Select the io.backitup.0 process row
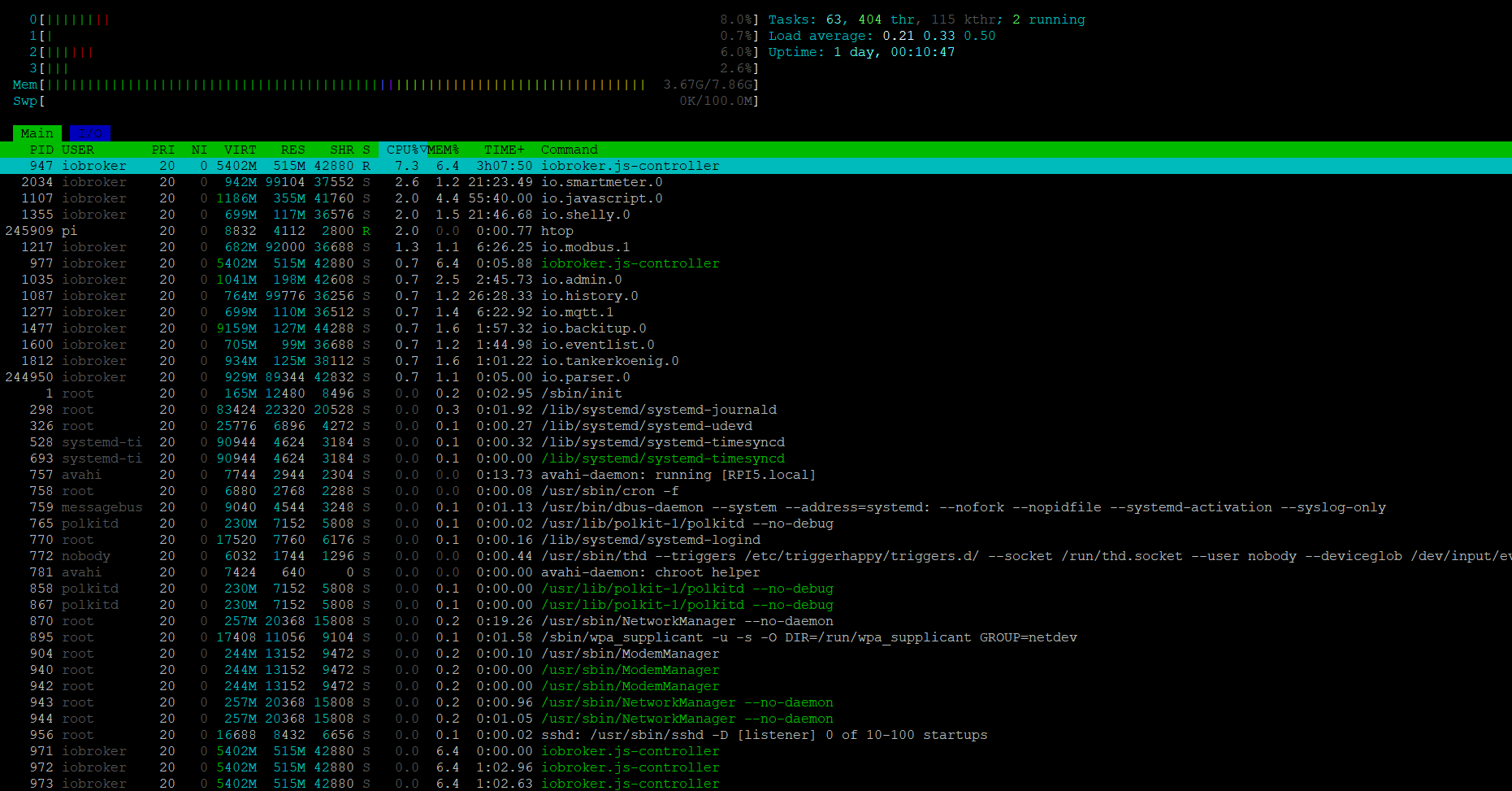 pos(756,328)
